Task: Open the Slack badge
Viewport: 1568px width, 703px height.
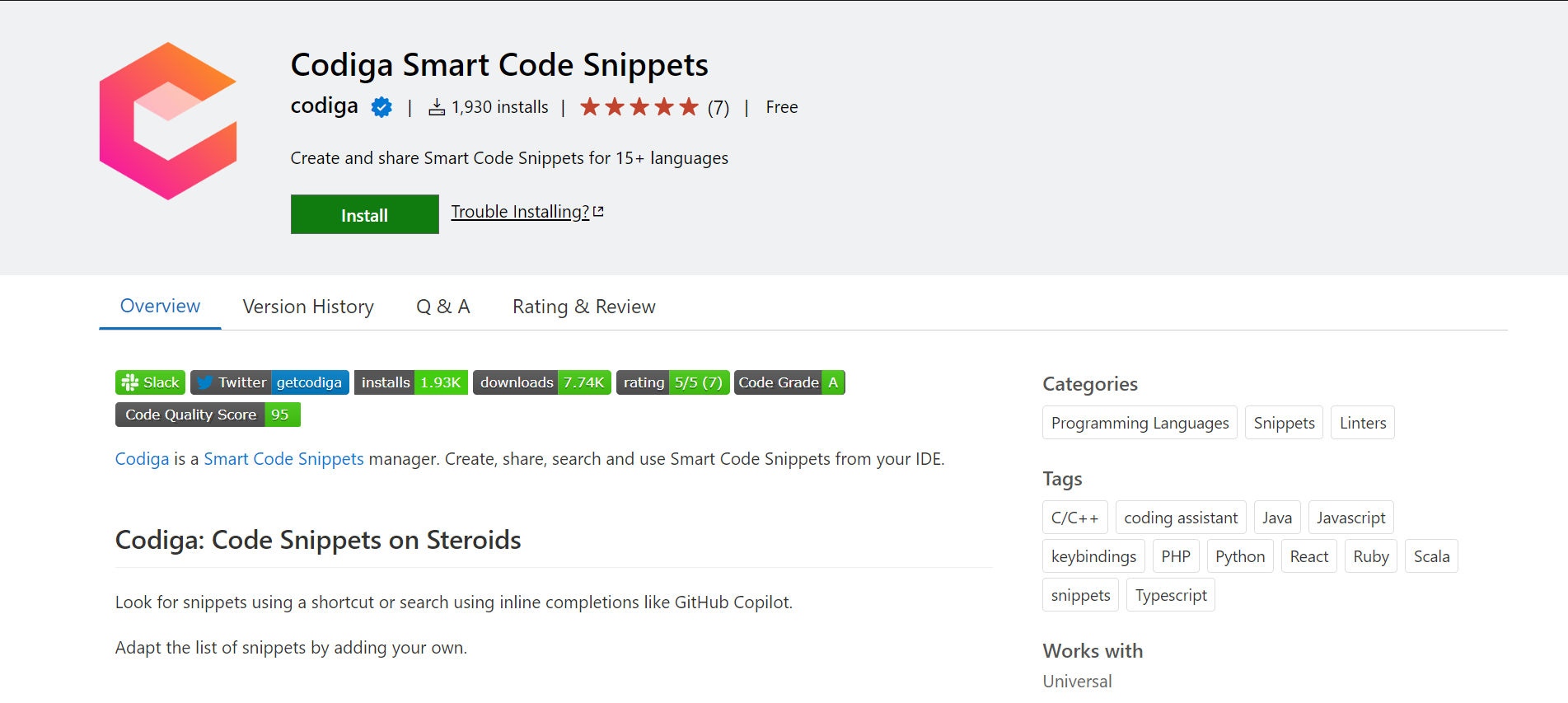Action: point(150,382)
